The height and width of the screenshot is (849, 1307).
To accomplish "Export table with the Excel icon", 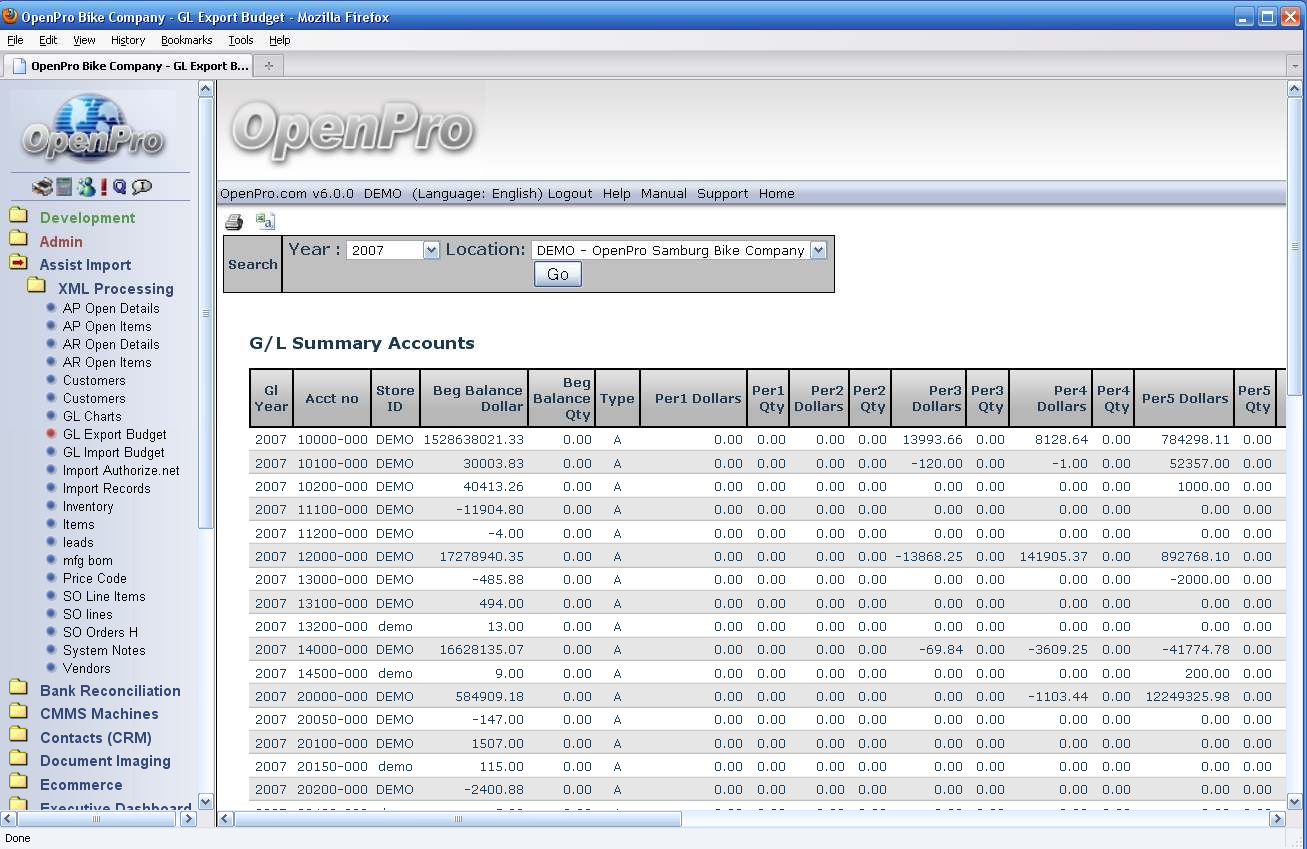I will tap(265, 222).
